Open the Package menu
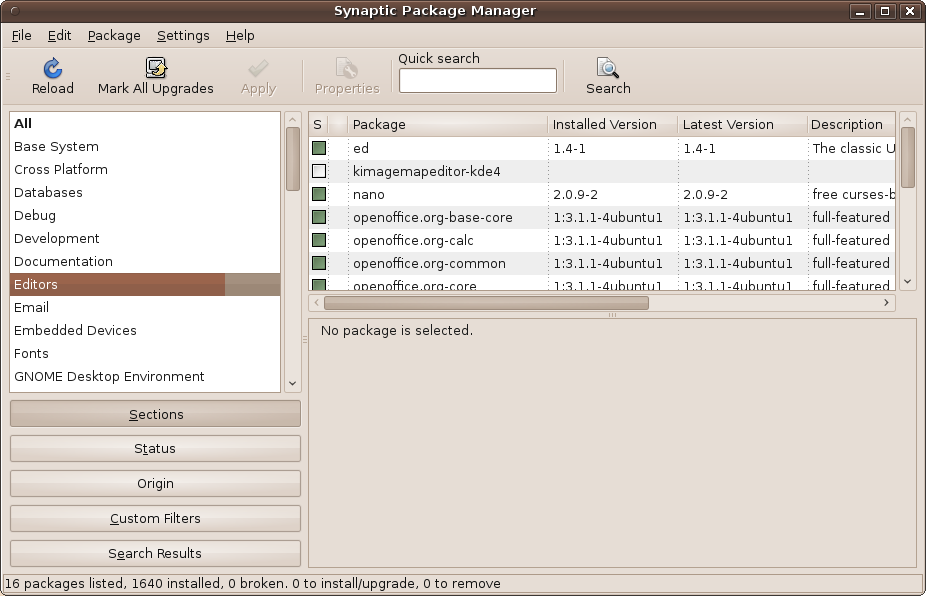The height and width of the screenshot is (596, 926). tap(114, 35)
